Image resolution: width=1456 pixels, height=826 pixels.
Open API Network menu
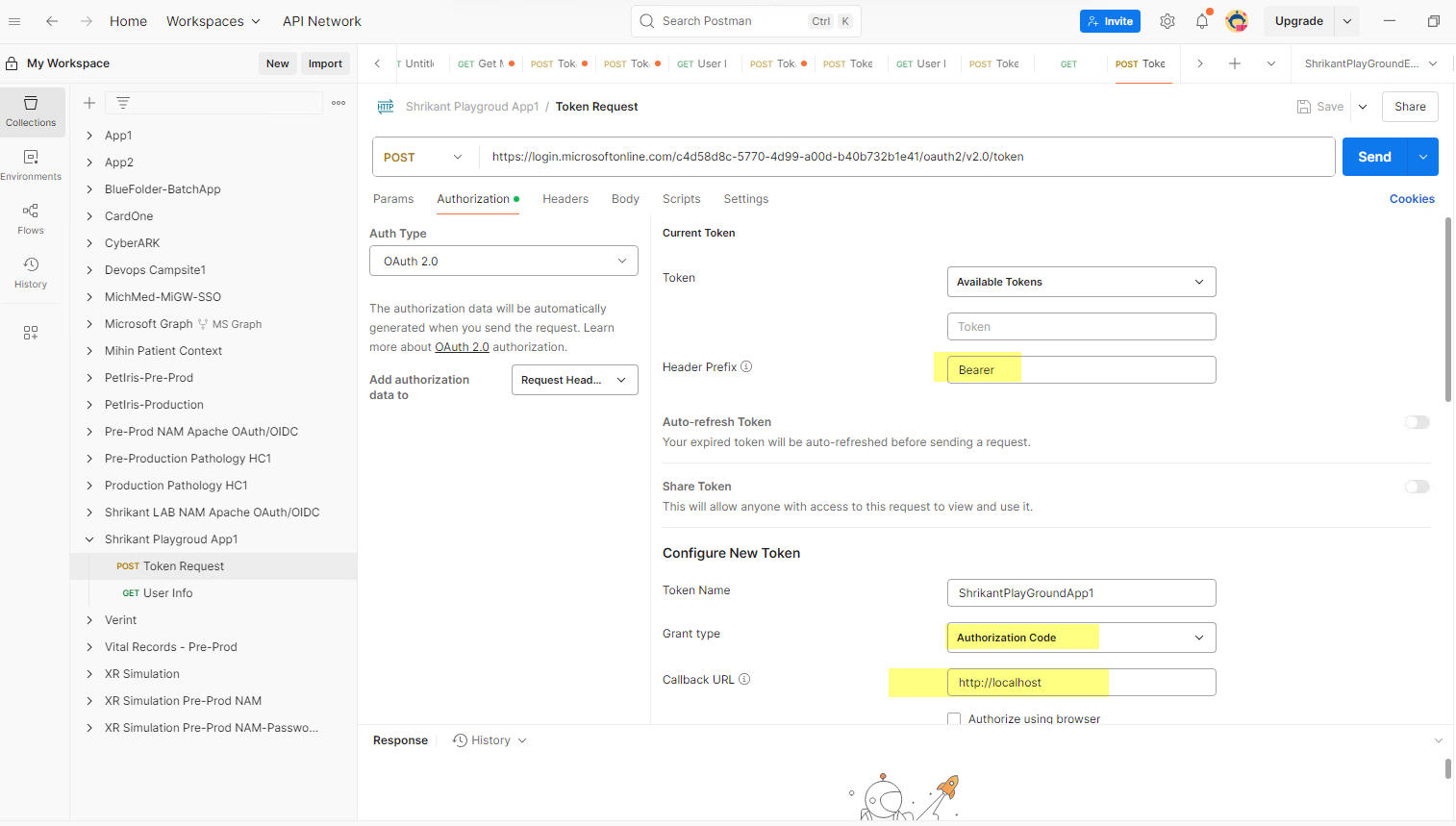[322, 21]
